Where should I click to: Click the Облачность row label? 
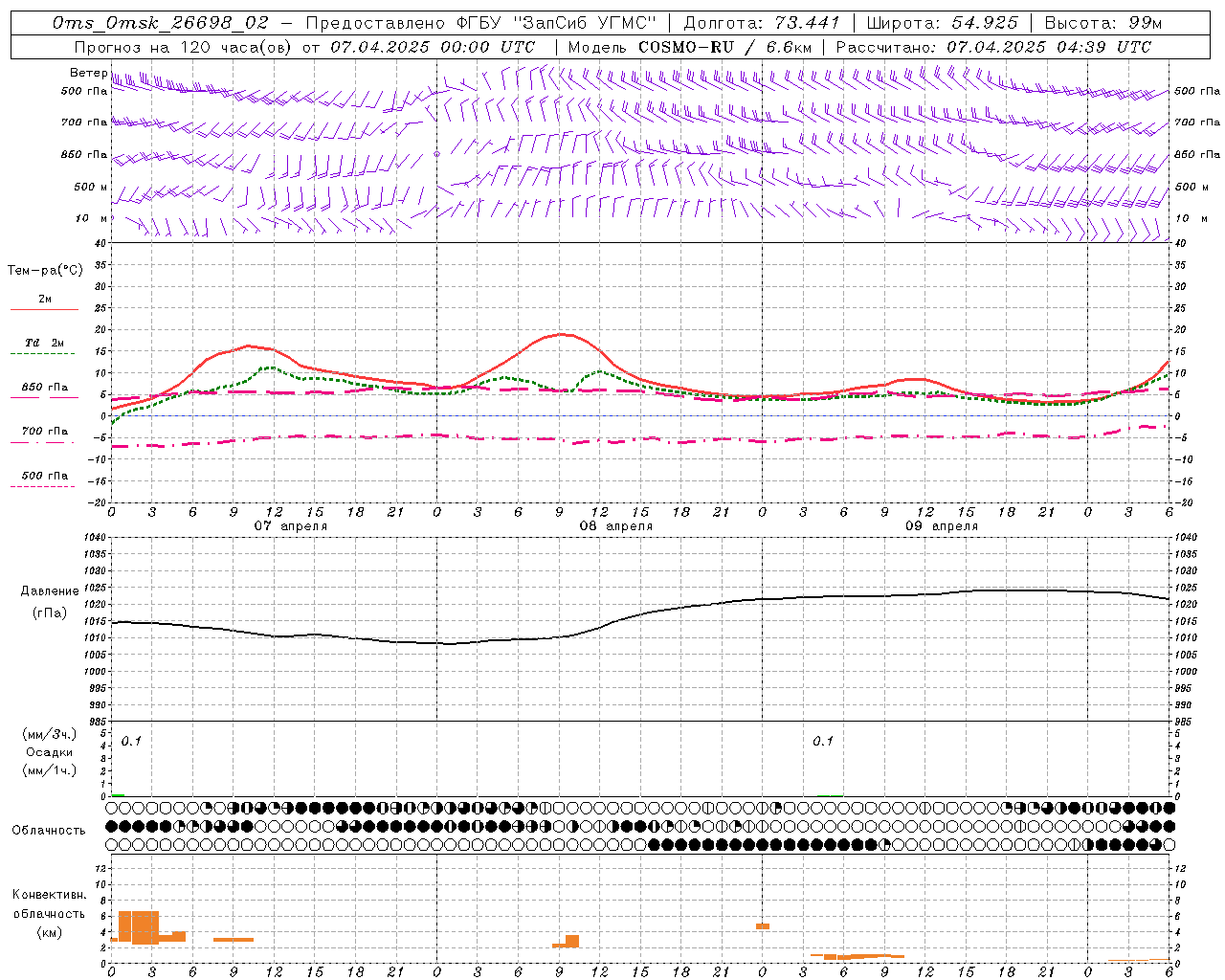(49, 830)
